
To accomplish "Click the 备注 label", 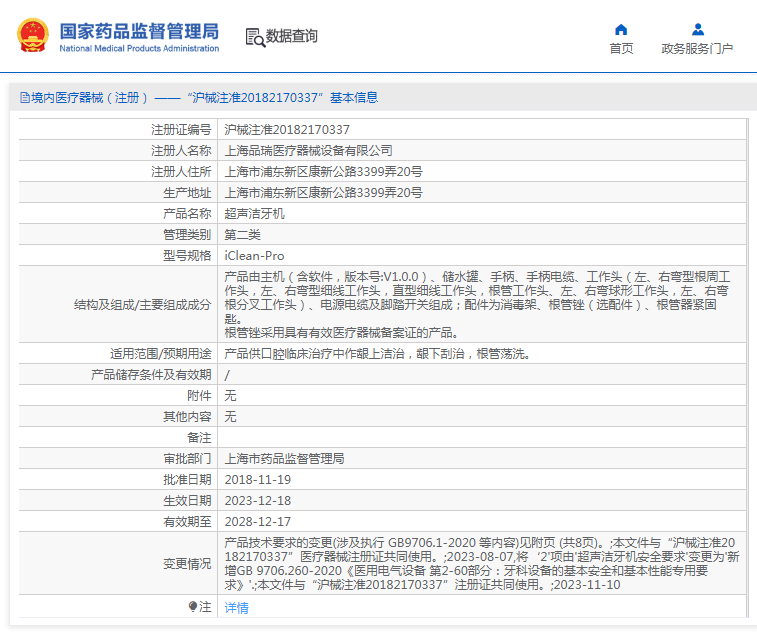I will coord(199,438).
